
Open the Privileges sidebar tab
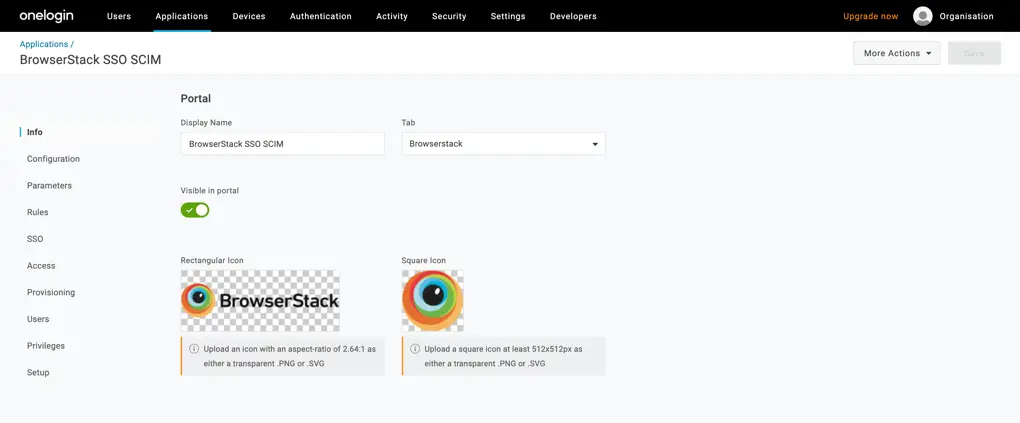click(46, 346)
